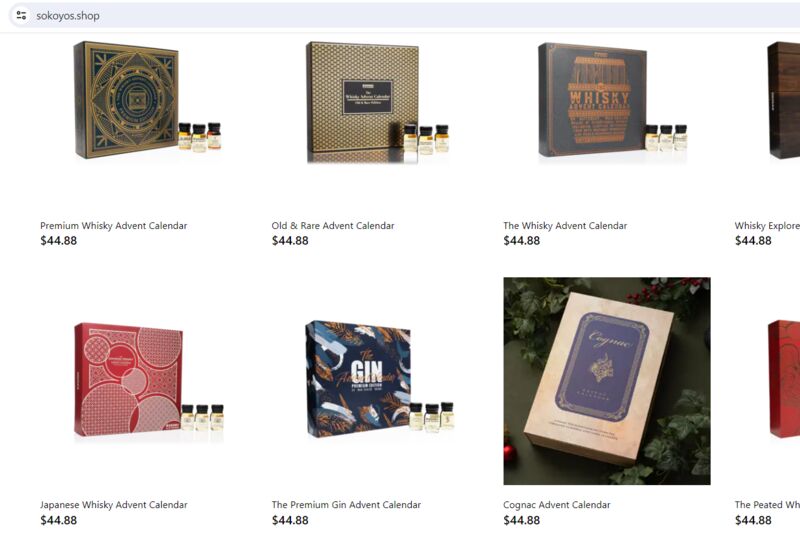
Task: Click the Premium Whisky Advent Calendar title link
Action: [114, 225]
